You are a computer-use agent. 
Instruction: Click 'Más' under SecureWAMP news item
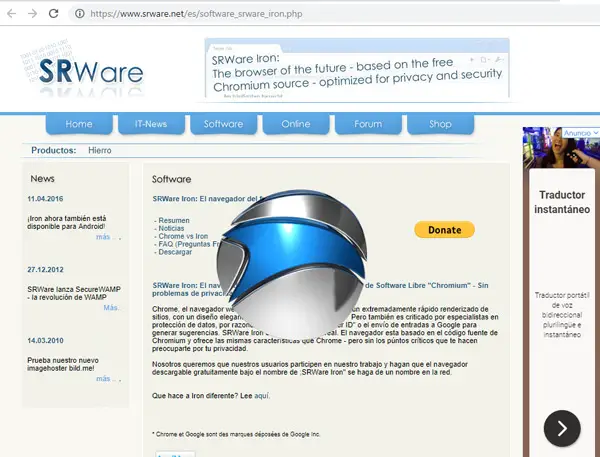tap(111, 308)
